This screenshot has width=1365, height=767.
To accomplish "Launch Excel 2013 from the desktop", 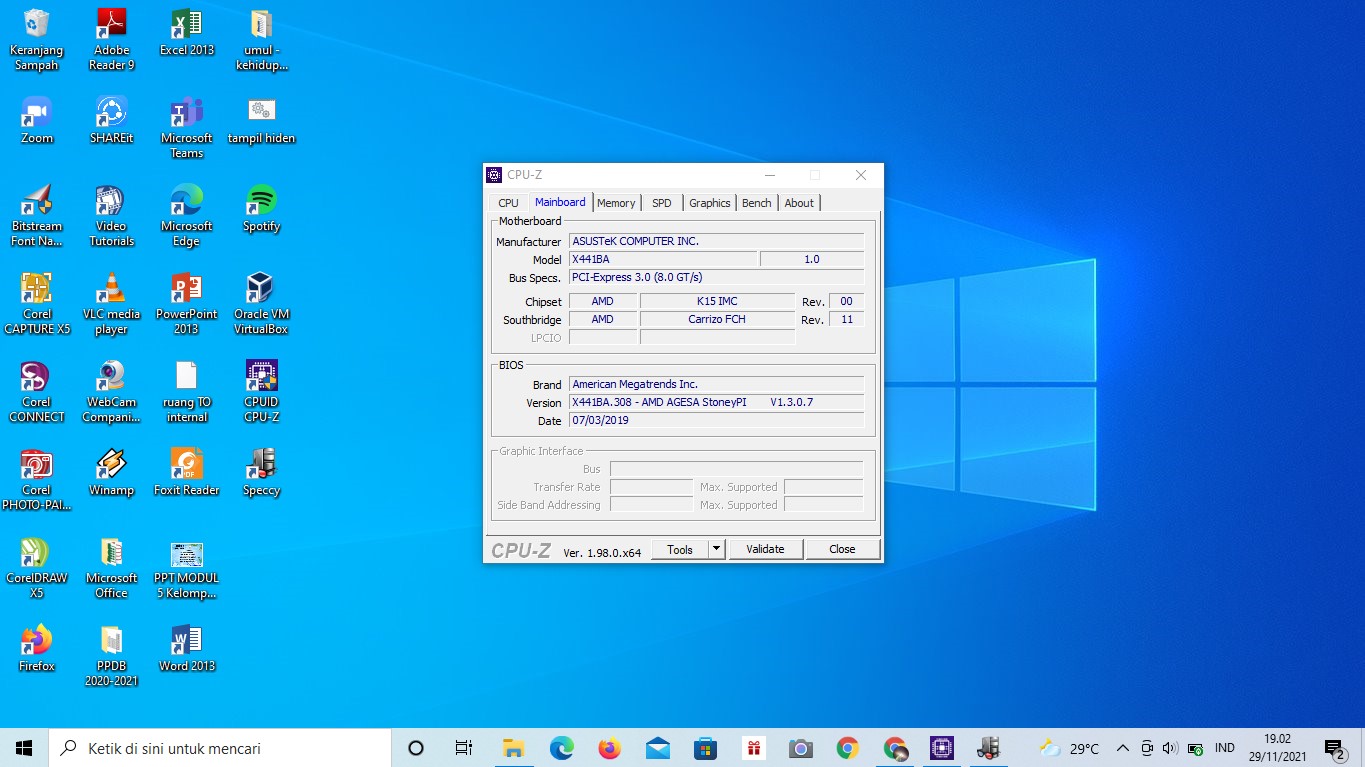I will [187, 33].
